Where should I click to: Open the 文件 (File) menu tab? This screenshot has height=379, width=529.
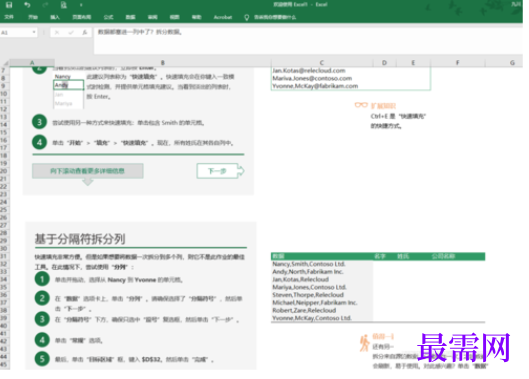tap(9, 17)
